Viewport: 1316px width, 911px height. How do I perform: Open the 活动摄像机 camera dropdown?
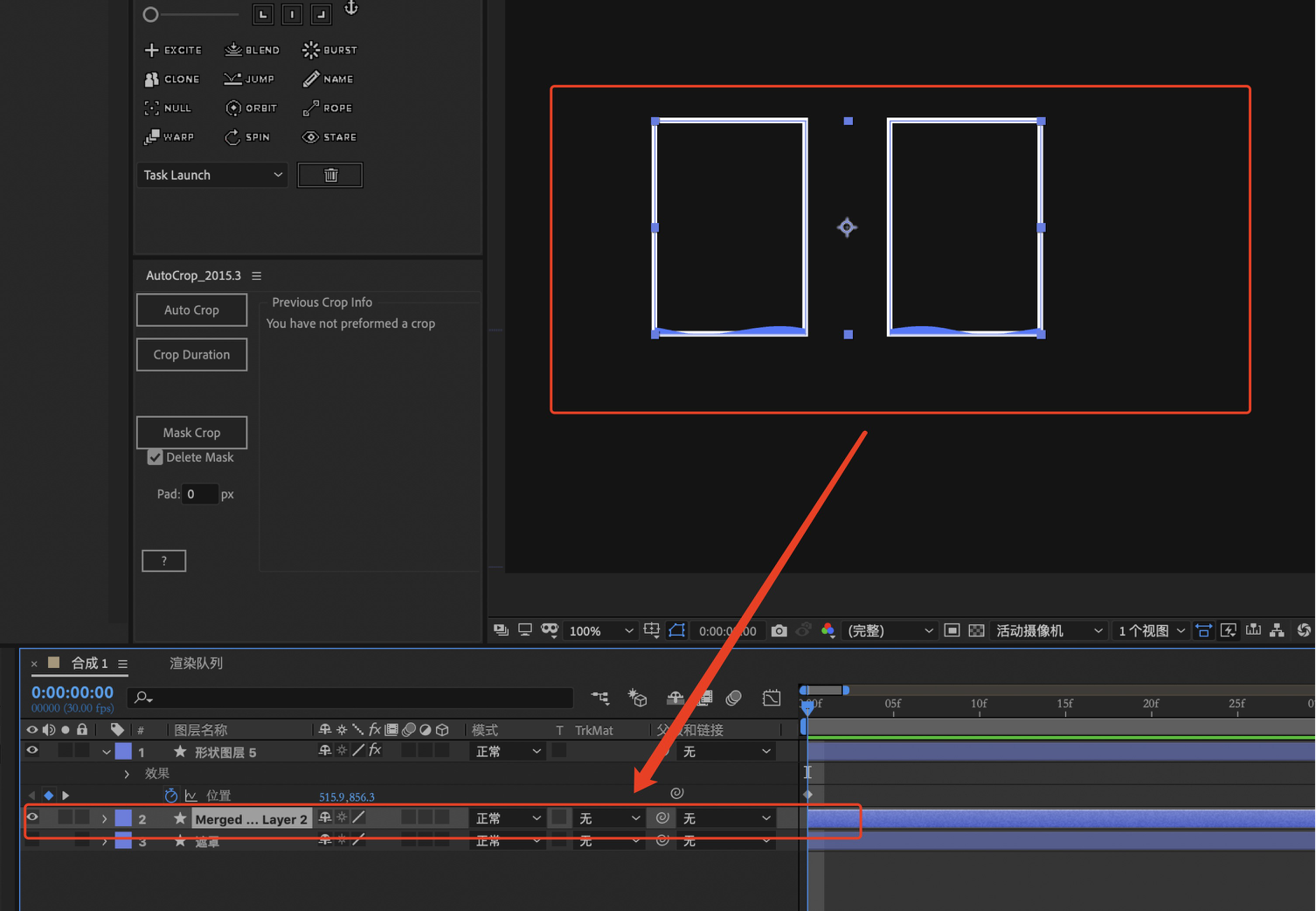point(1049,630)
